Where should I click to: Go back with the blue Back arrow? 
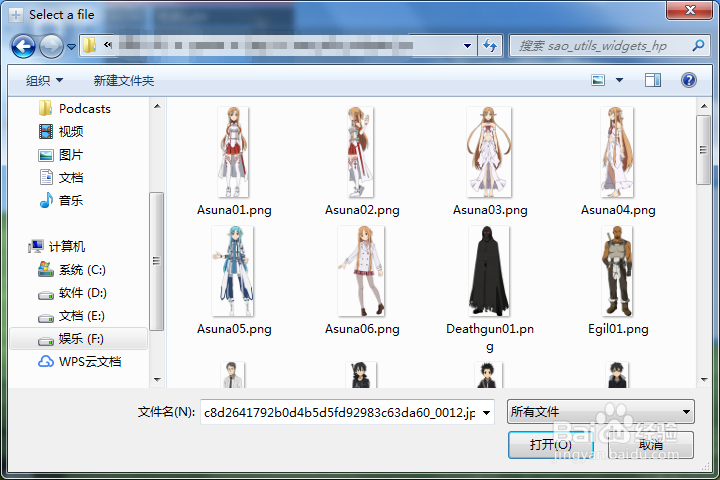point(23,46)
